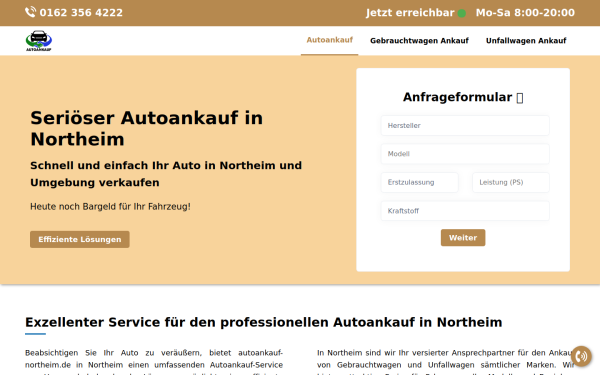Click the Weiter button

[463, 238]
